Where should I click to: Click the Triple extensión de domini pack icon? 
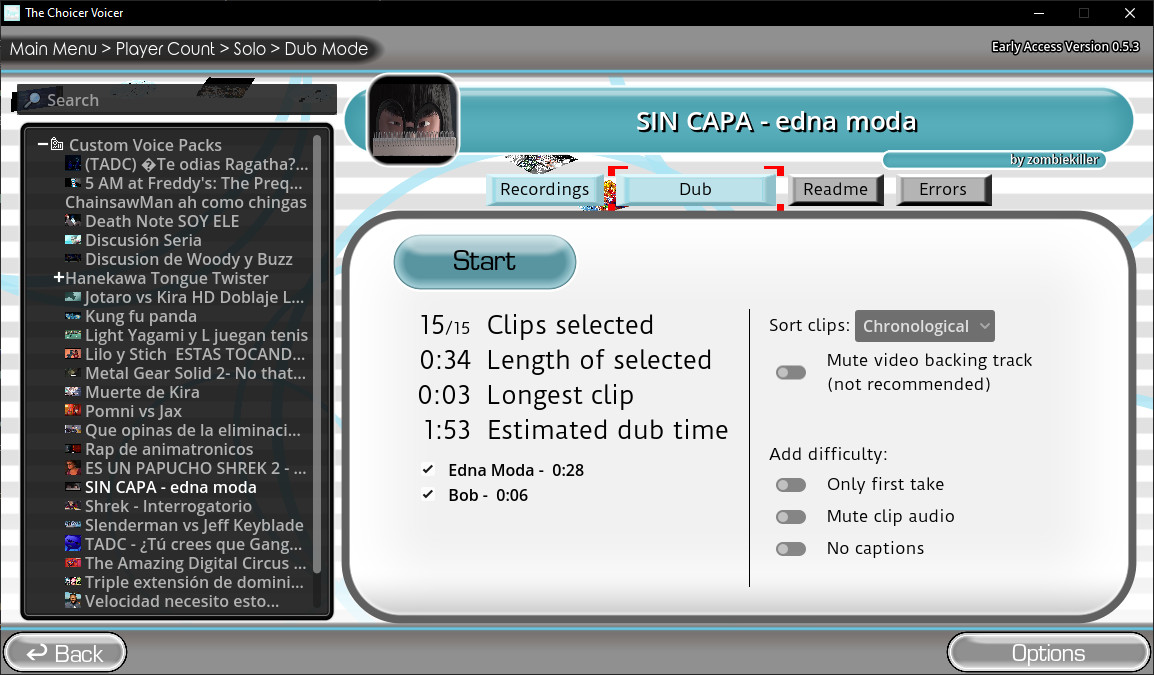73,582
